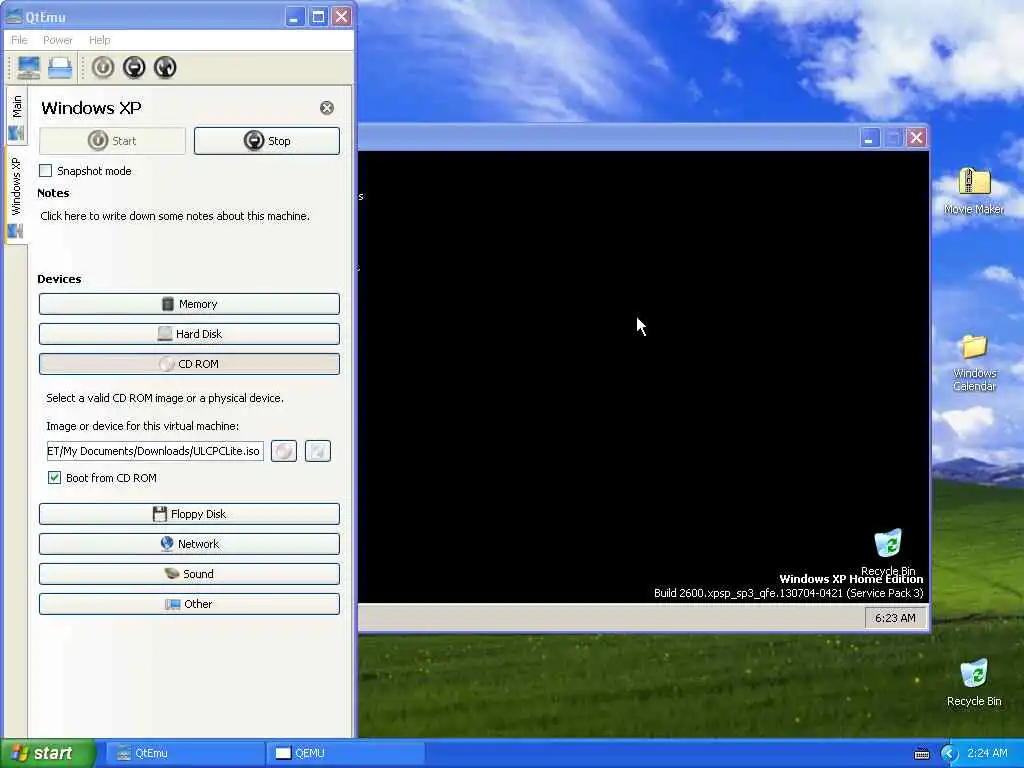Viewport: 1024px width, 768px height.
Task: Expand the Memory device section
Action: coord(189,304)
